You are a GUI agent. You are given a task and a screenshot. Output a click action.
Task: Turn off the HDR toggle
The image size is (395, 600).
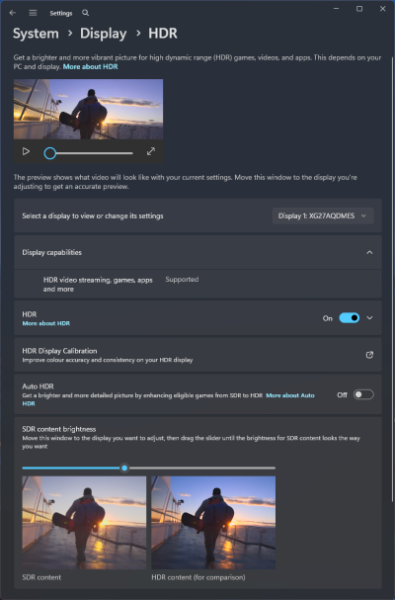click(x=349, y=318)
